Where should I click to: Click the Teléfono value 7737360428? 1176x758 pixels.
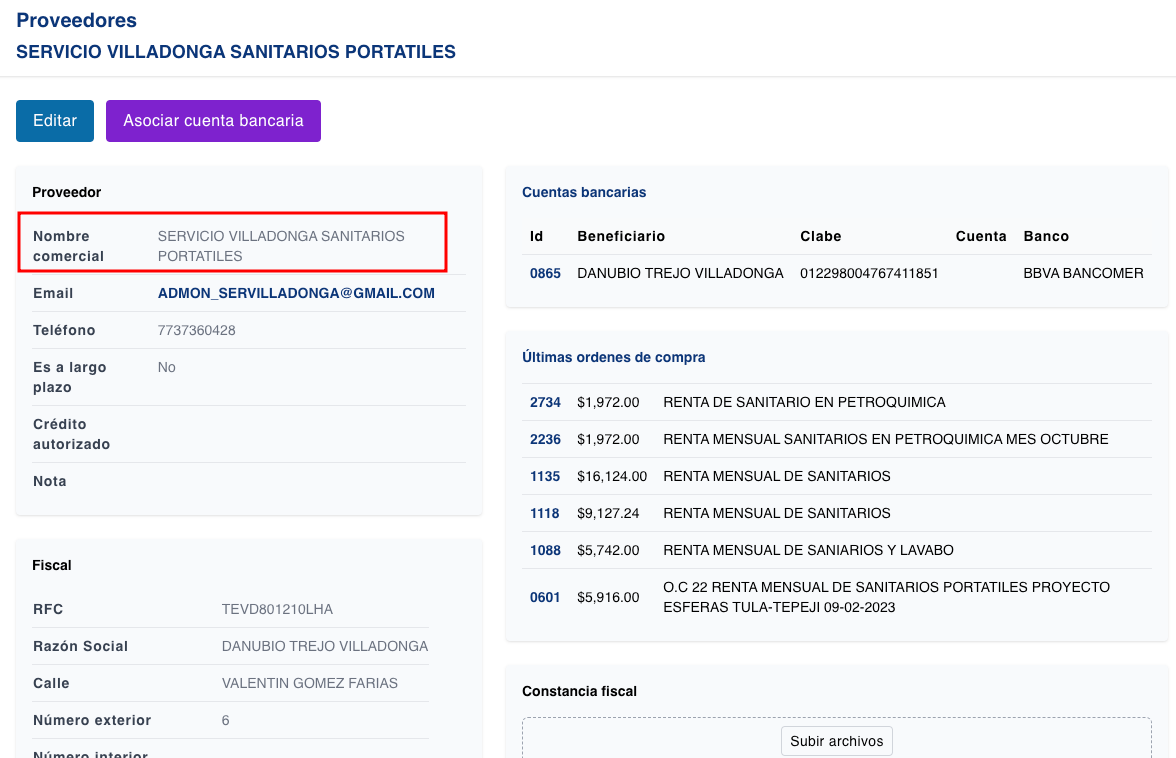(x=196, y=330)
